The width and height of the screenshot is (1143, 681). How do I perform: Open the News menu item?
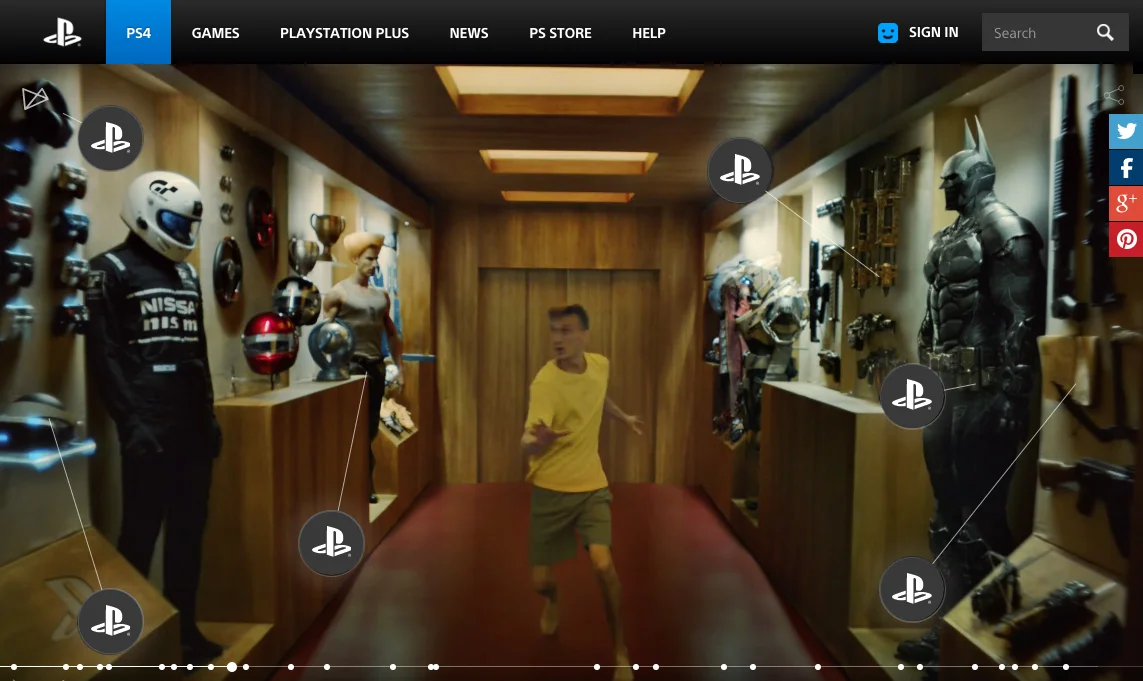tap(469, 33)
